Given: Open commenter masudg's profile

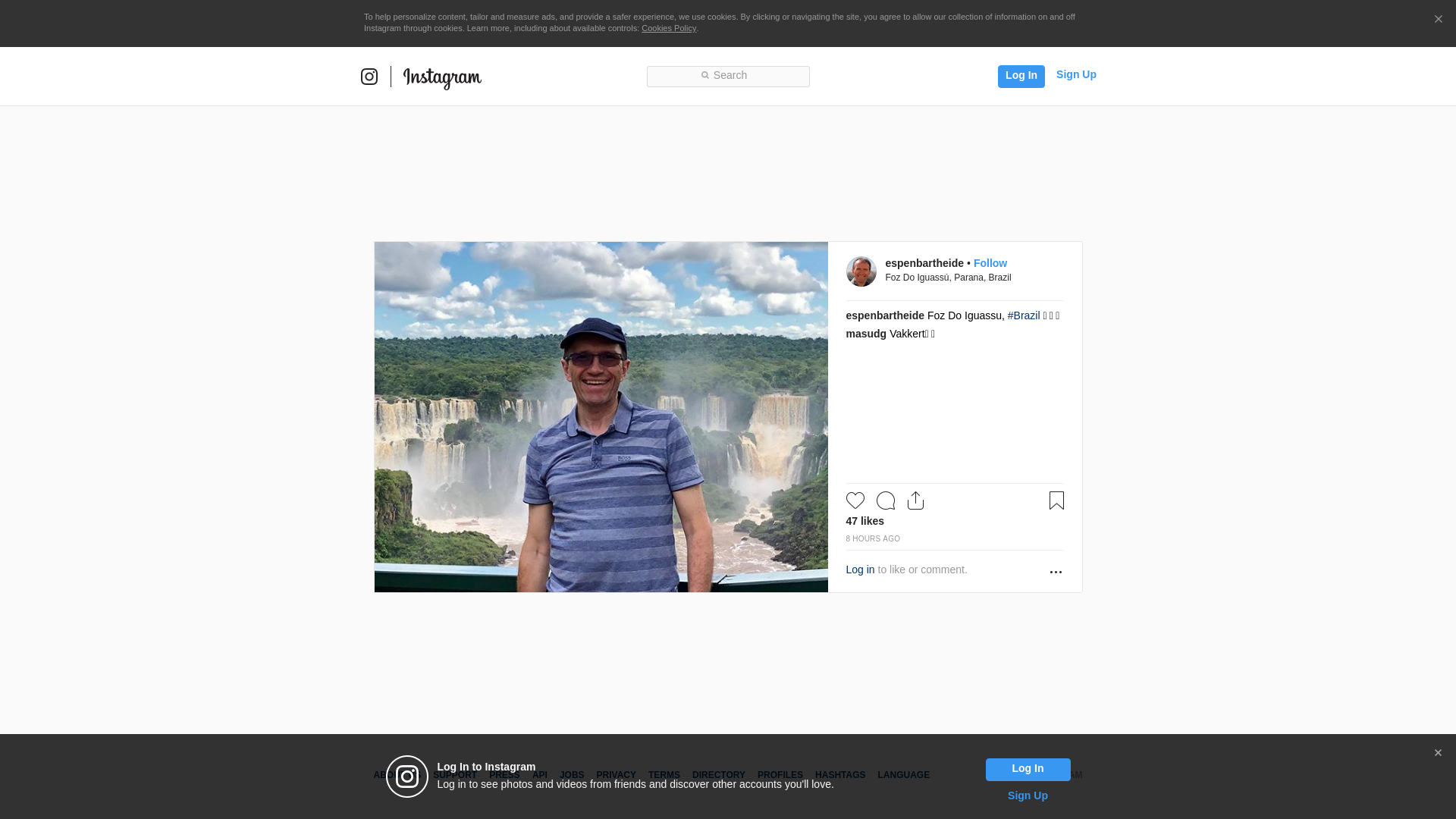Looking at the screenshot, I should tap(865, 334).
